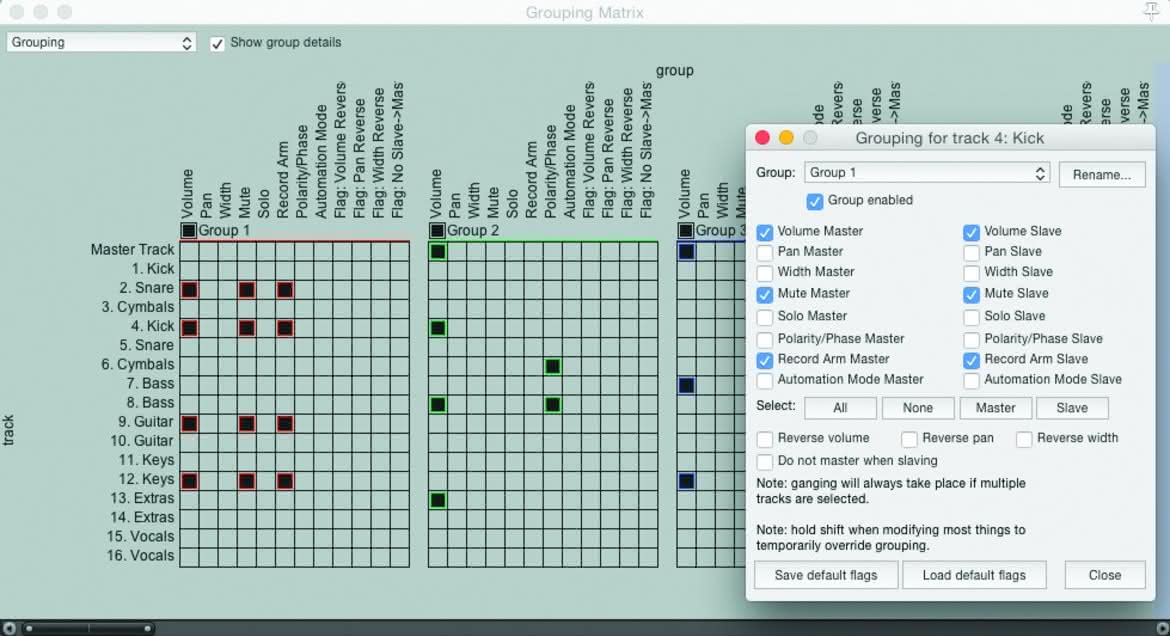Click the 16. Vocals track label
This screenshot has width=1170, height=636.
tap(140, 555)
